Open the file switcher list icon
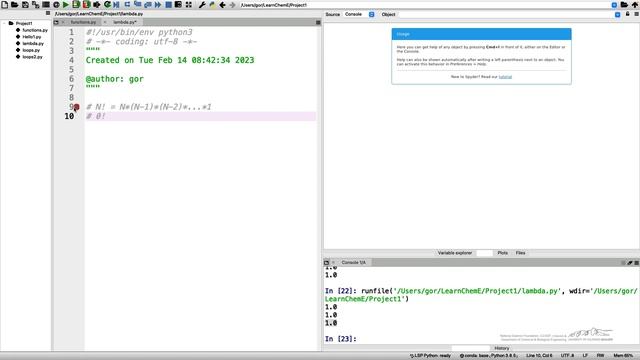Screen dimensions: 640x360 (46, 4)
